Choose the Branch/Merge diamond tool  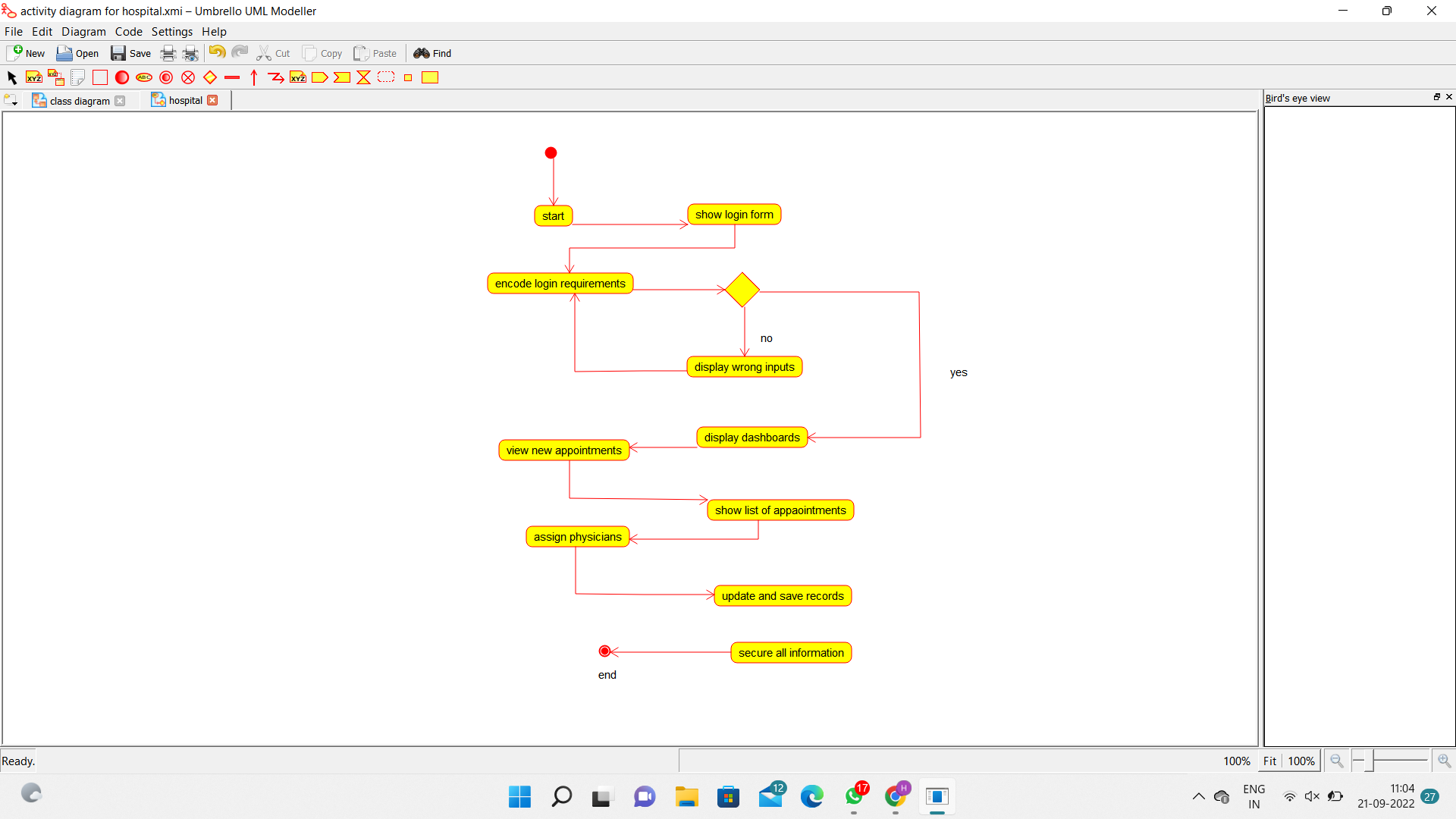tap(210, 77)
